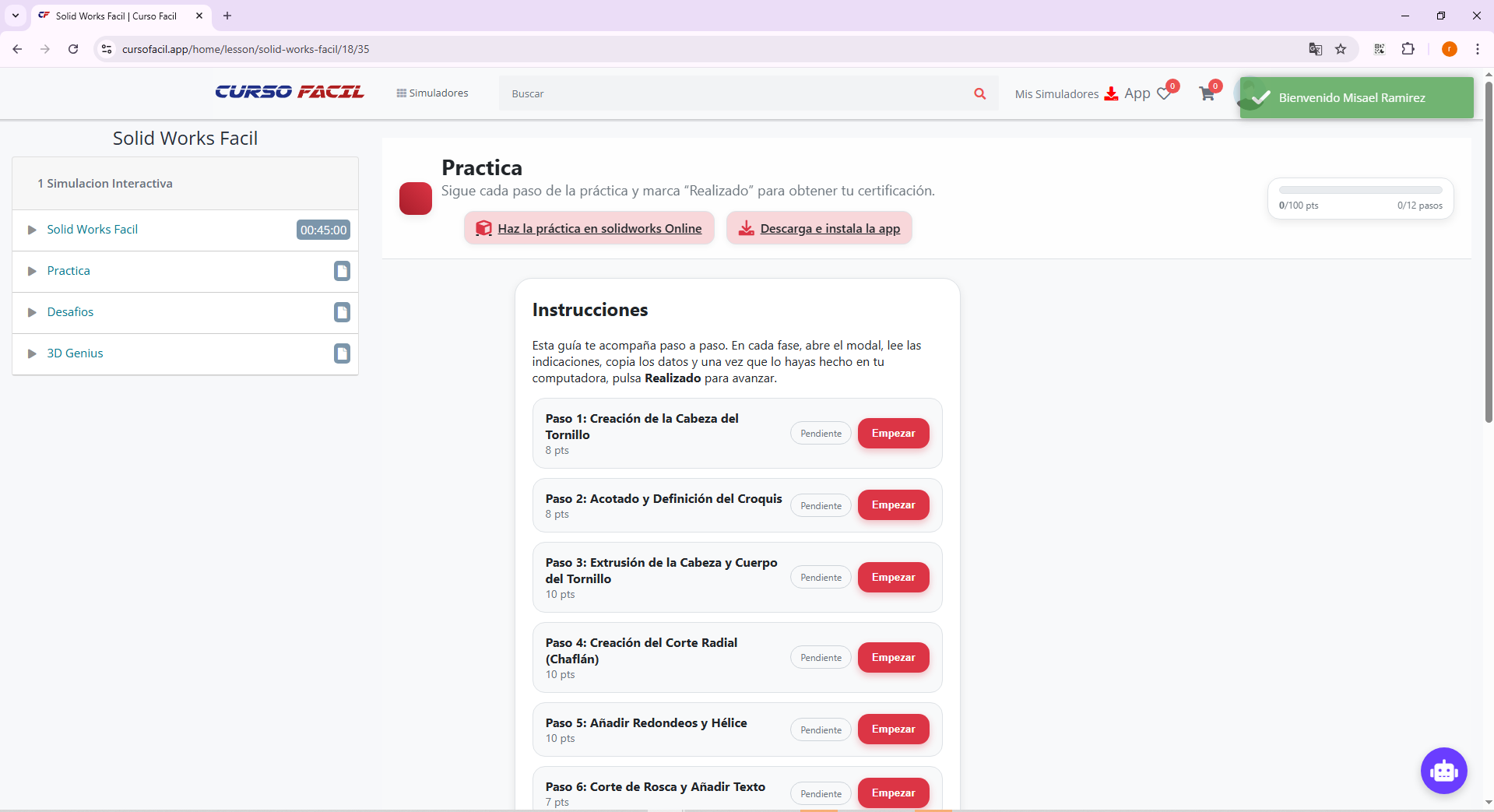
Task: Expand the Desafios lesson arrow
Action: pyautogui.click(x=32, y=312)
